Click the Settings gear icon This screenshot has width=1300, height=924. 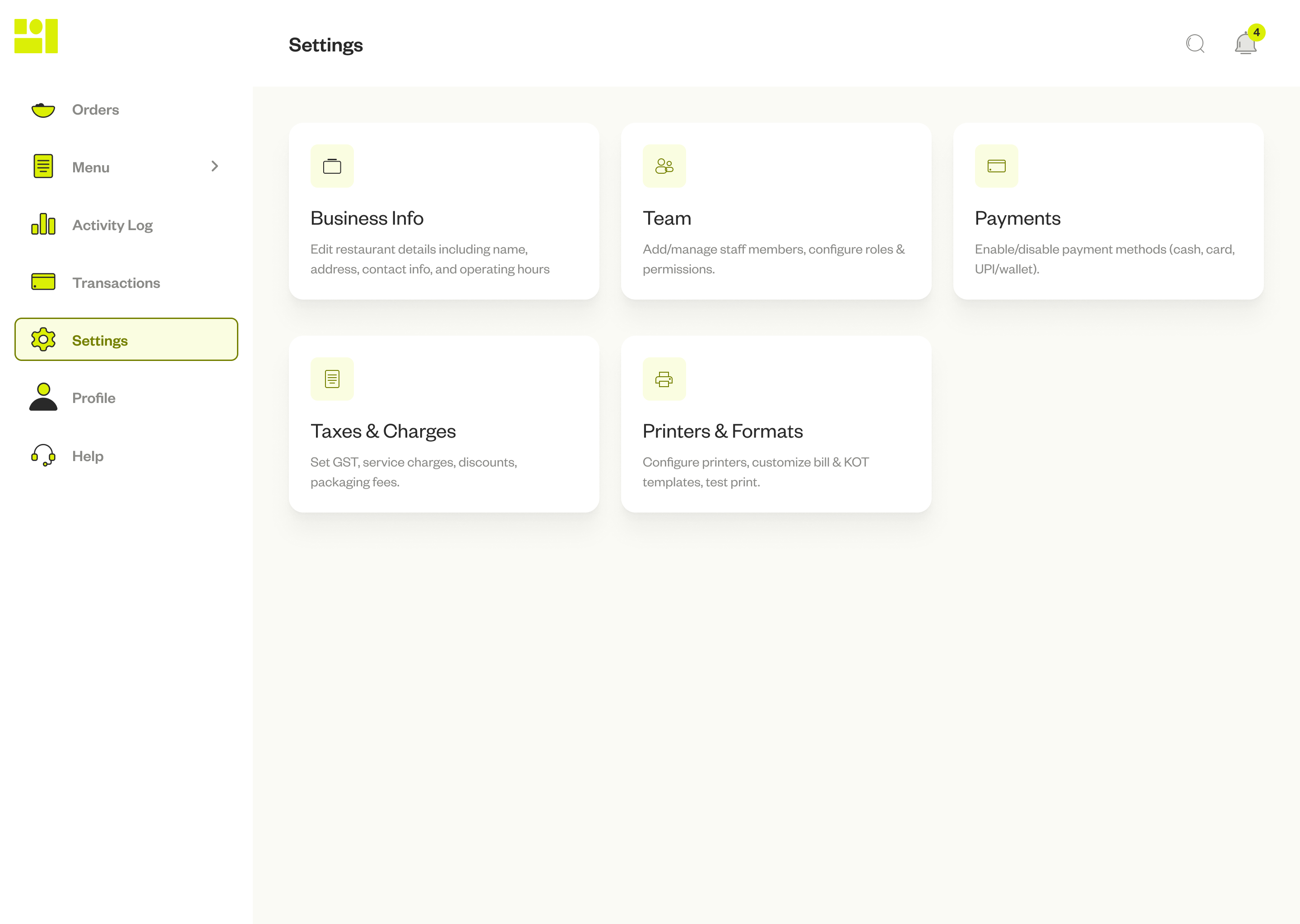(43, 340)
